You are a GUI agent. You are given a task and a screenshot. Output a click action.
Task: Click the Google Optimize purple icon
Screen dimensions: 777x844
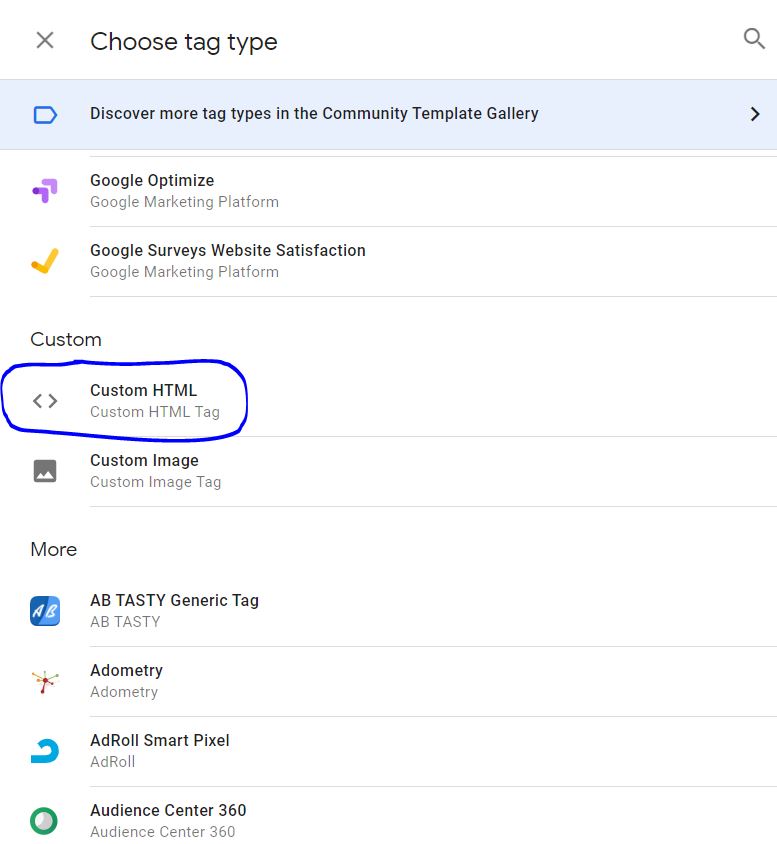point(45,191)
